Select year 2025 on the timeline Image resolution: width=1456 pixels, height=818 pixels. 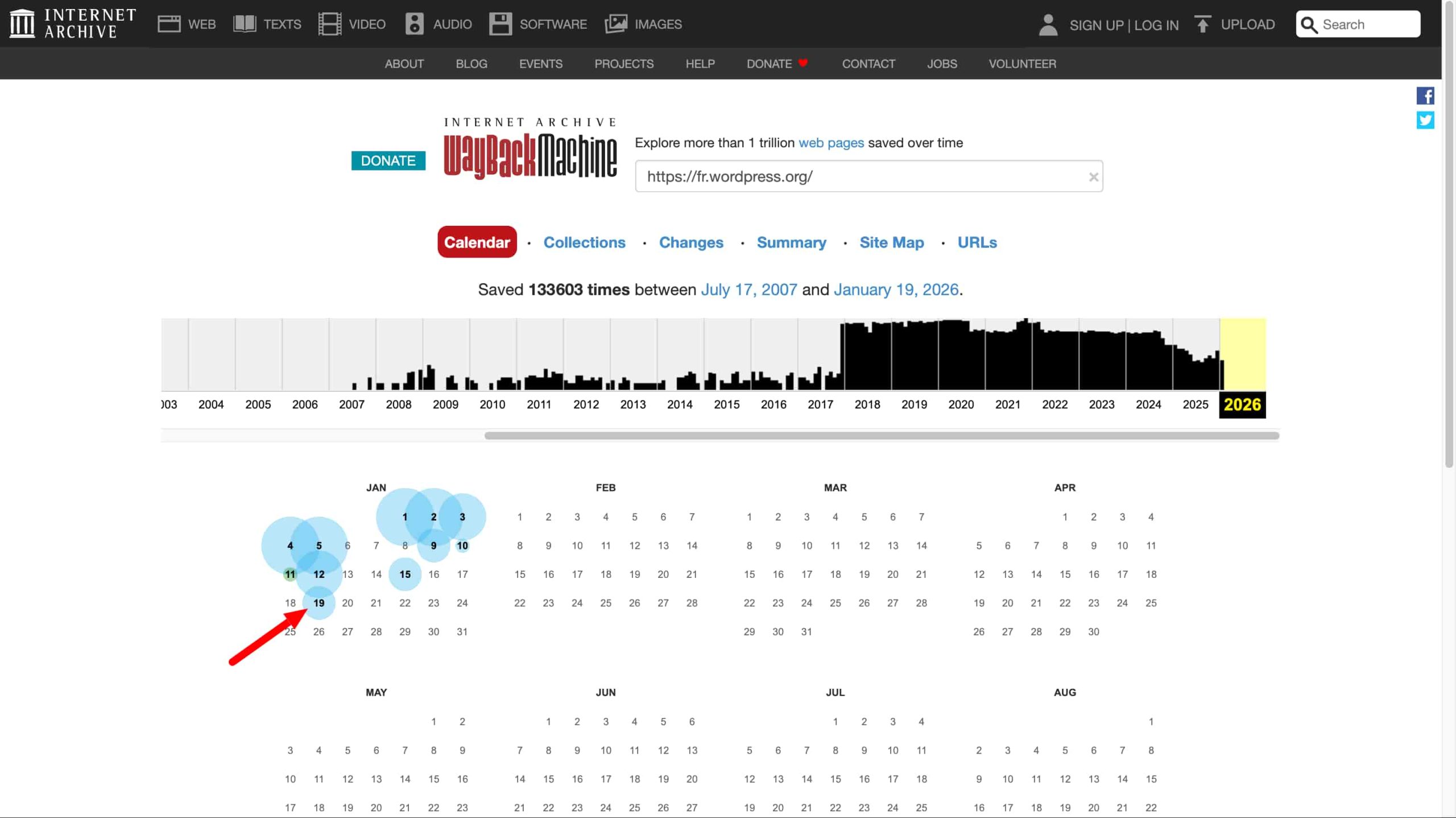[1195, 404]
